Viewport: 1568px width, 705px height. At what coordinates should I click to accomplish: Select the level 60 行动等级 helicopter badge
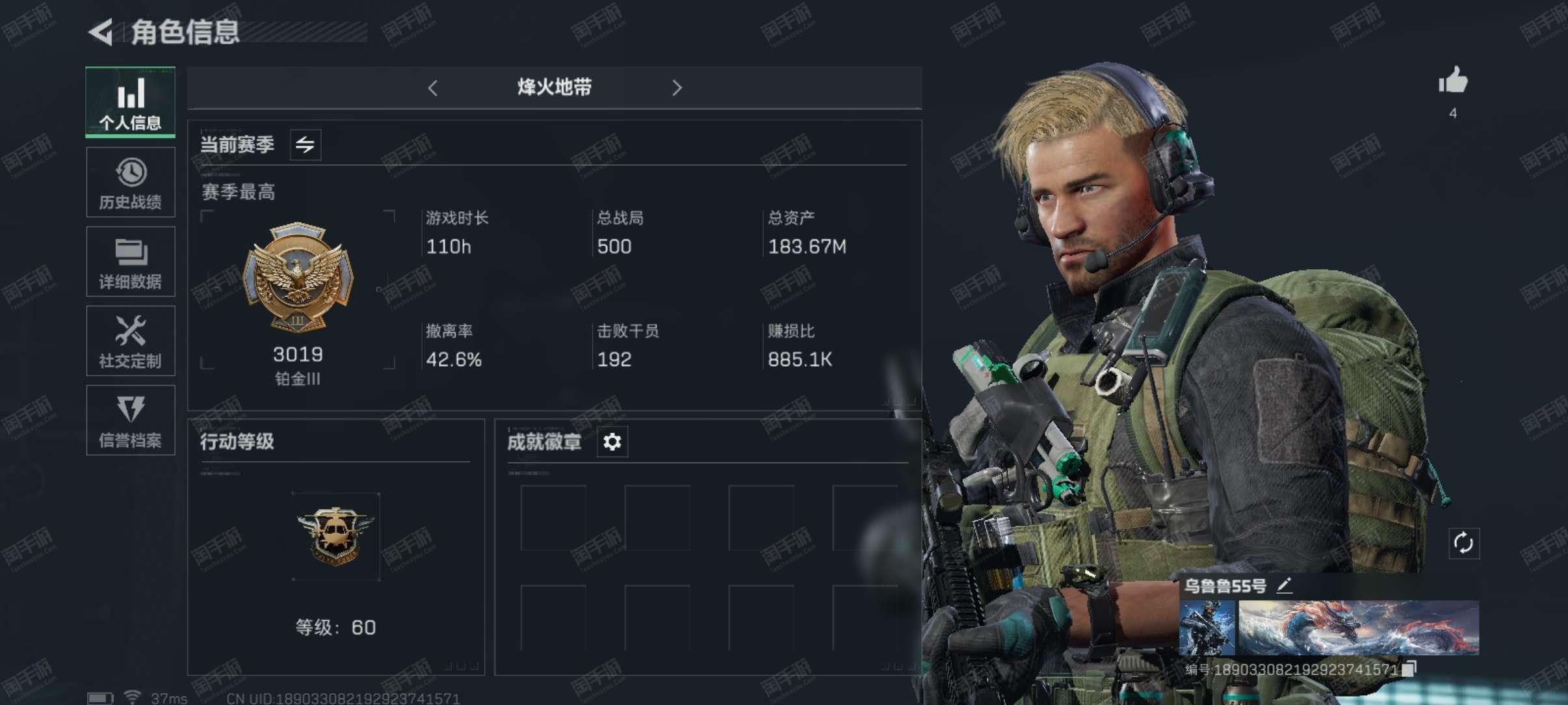(x=335, y=537)
